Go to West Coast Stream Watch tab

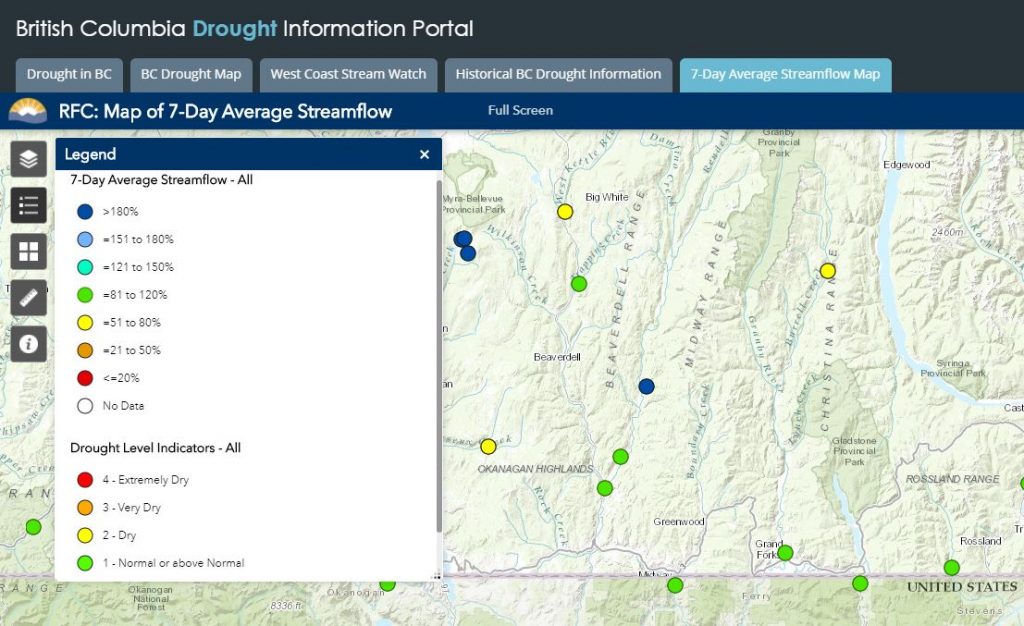pyautogui.click(x=348, y=75)
